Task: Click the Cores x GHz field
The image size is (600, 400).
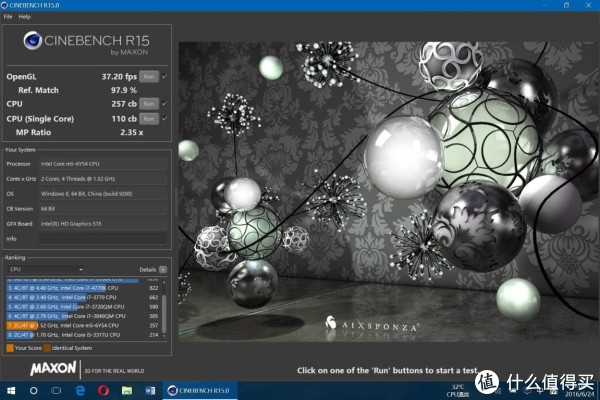Action: [103, 179]
